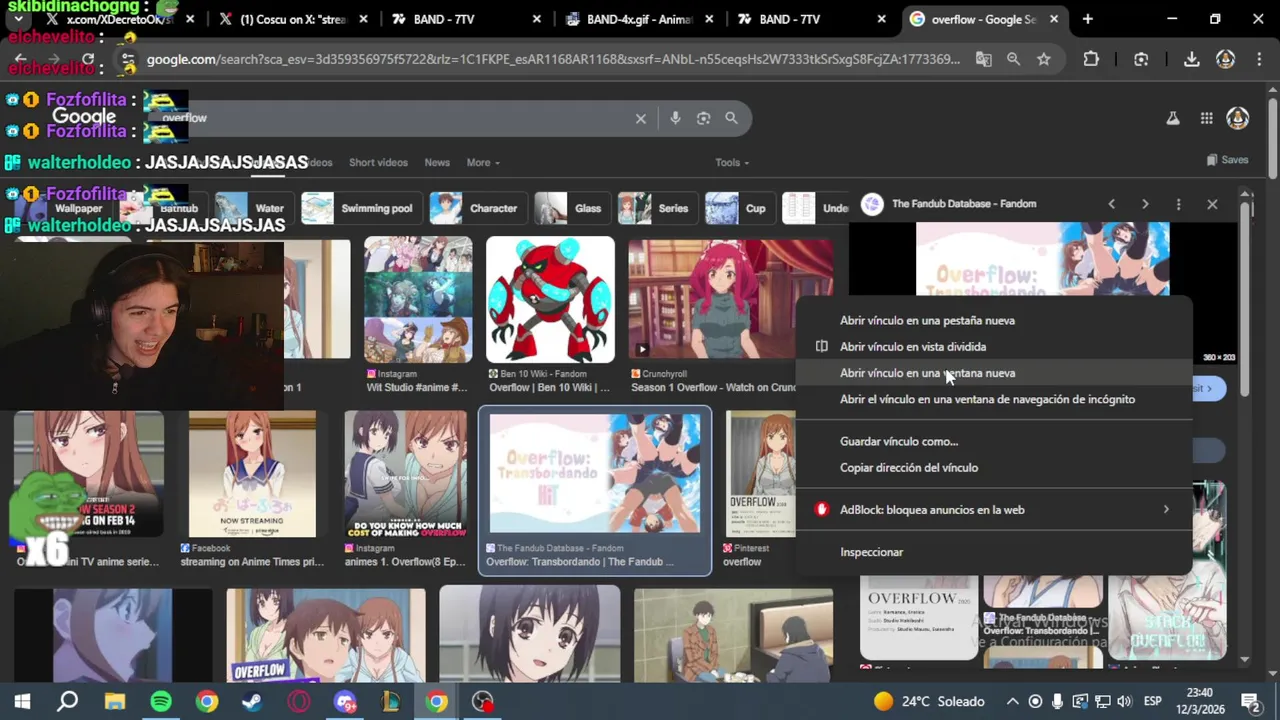Open Steam from the taskbar
The width and height of the screenshot is (1280, 720).
[x=252, y=701]
